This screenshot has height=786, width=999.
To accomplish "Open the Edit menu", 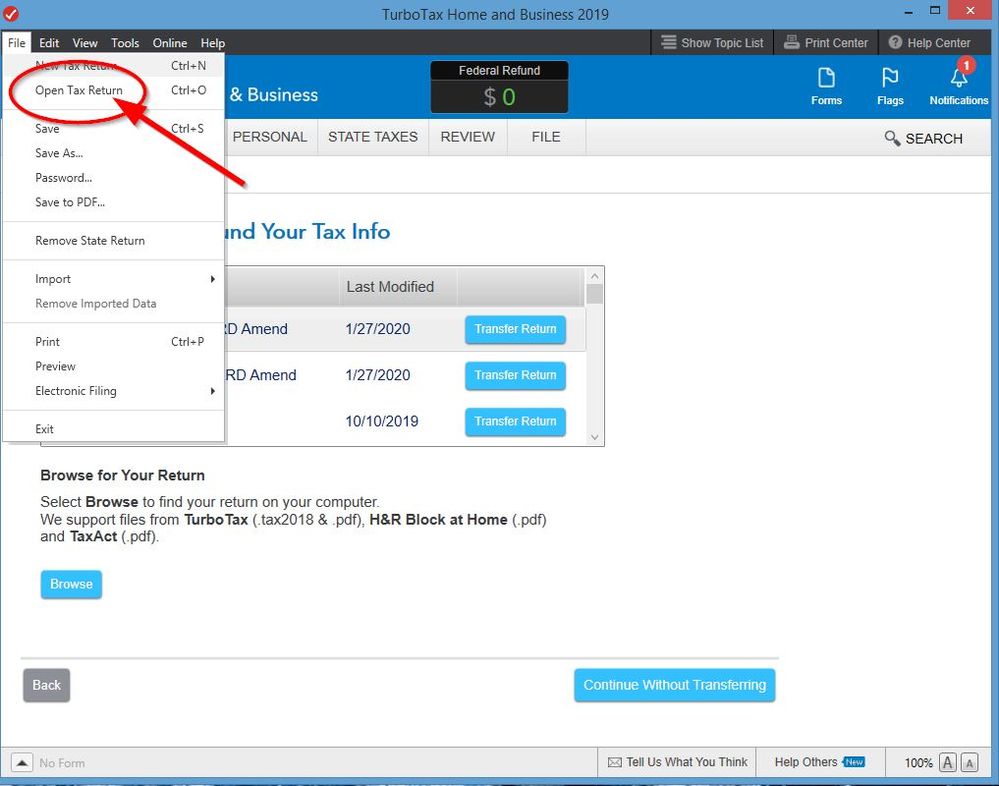I will [49, 43].
